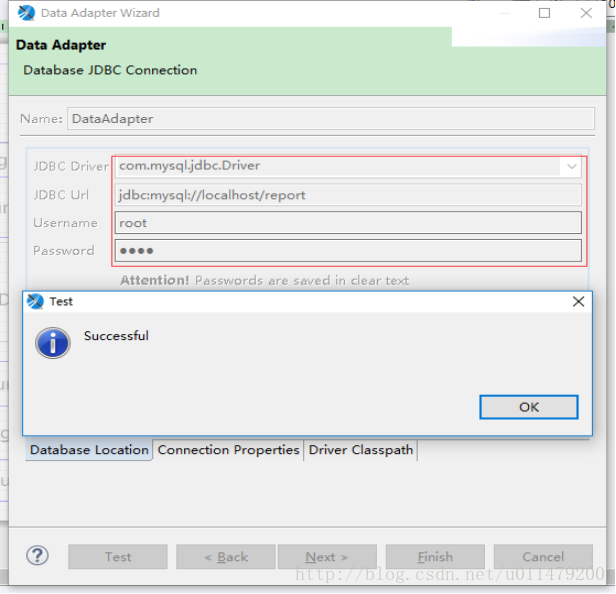616x594 pixels.
Task: Close the Data Adapter Wizard window
Action: click(x=586, y=13)
